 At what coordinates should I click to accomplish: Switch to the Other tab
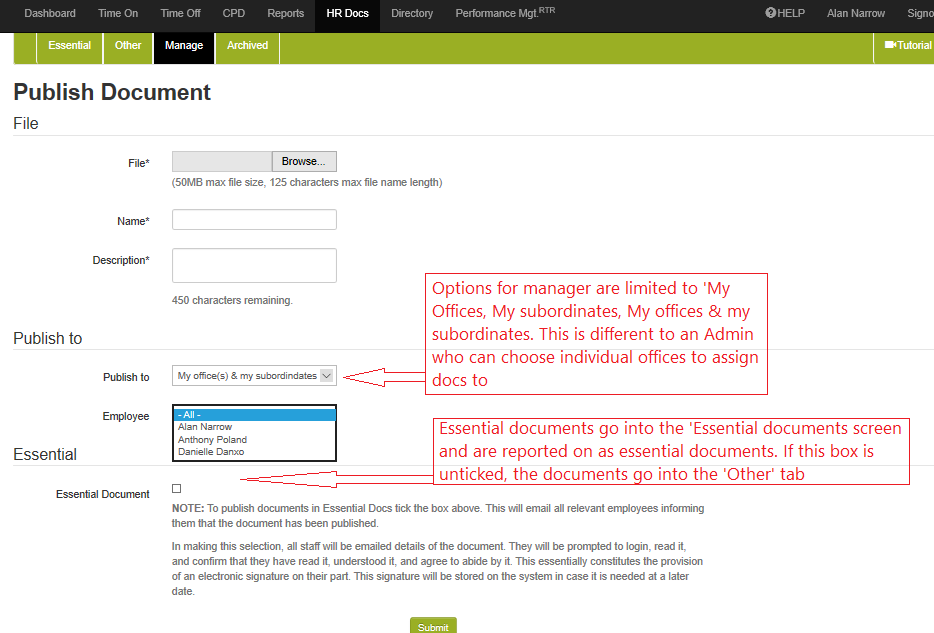coord(128,46)
